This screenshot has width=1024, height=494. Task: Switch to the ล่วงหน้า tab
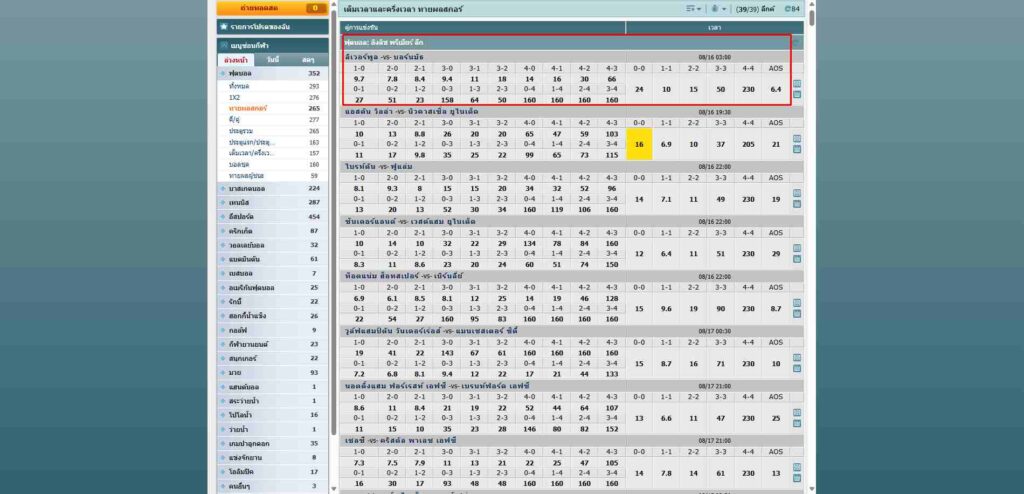[237, 60]
